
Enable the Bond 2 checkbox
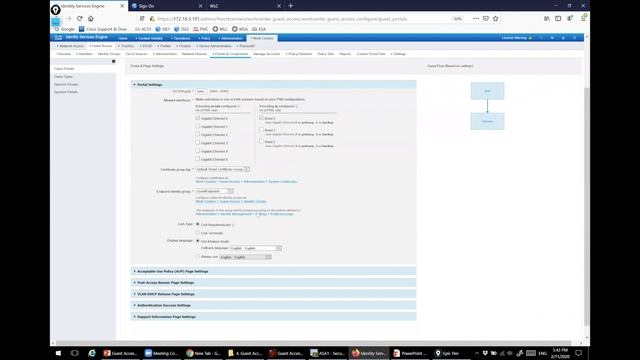click(261, 141)
